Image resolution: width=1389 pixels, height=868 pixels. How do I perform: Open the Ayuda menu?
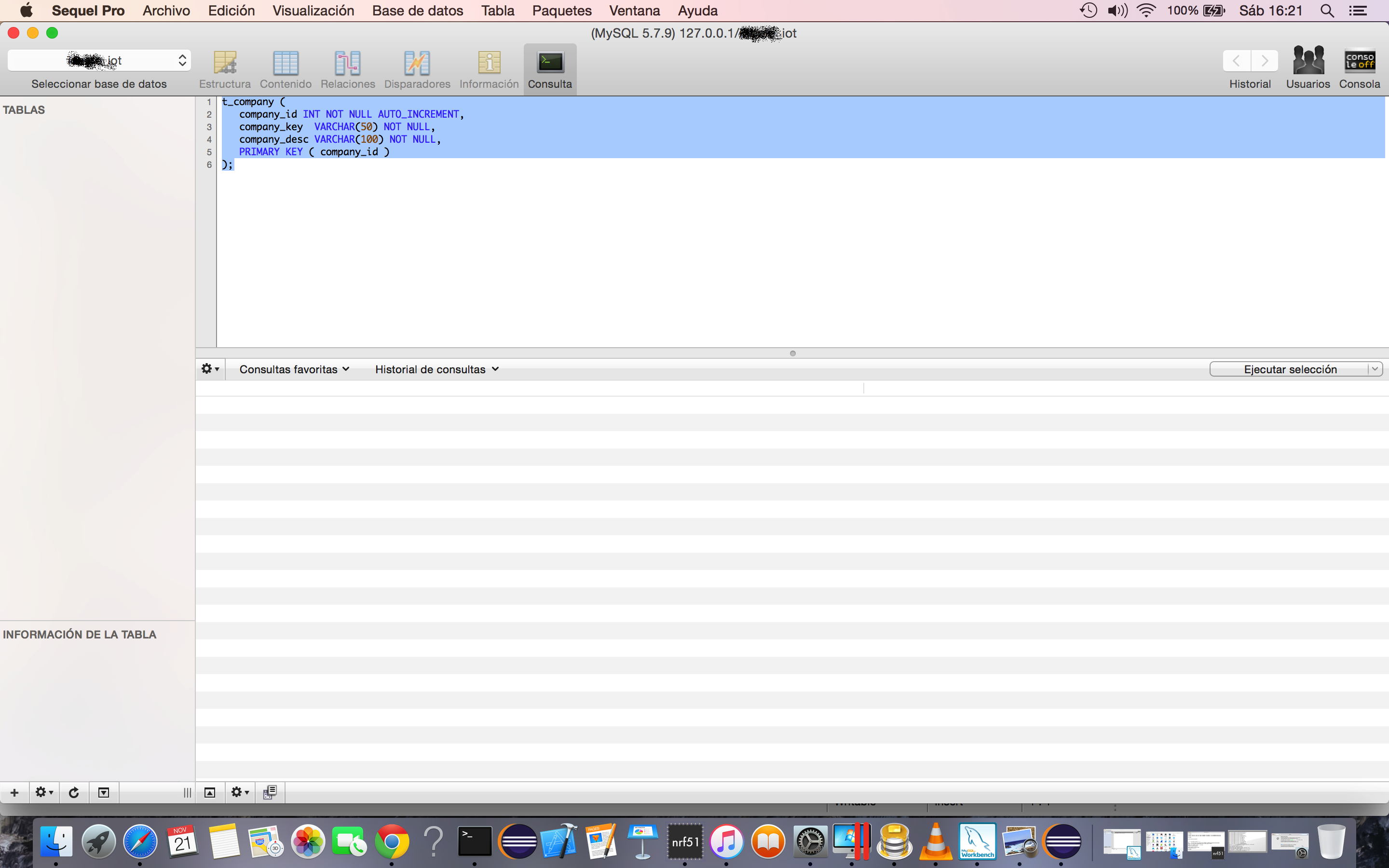point(697,10)
